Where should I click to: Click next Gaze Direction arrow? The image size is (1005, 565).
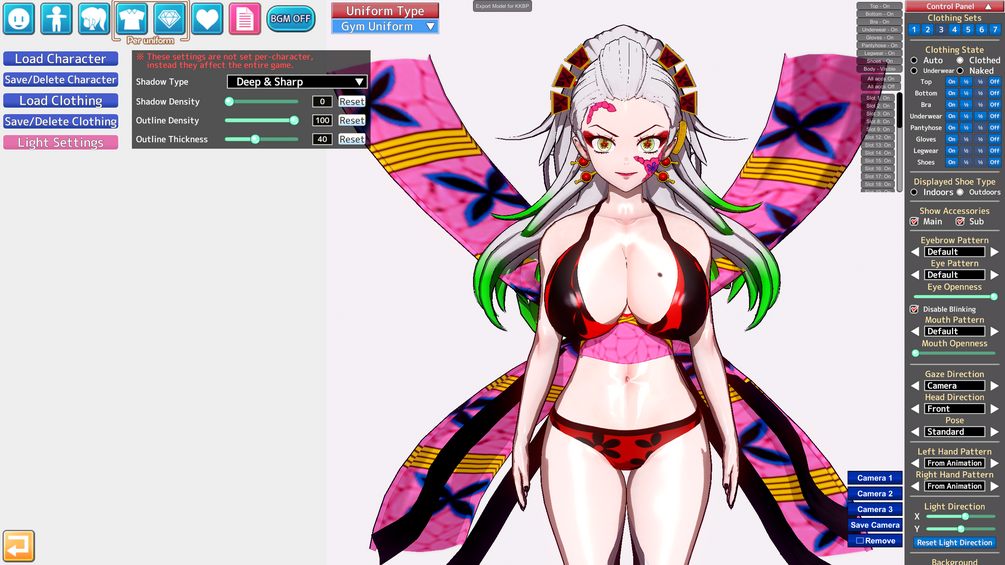pos(994,386)
